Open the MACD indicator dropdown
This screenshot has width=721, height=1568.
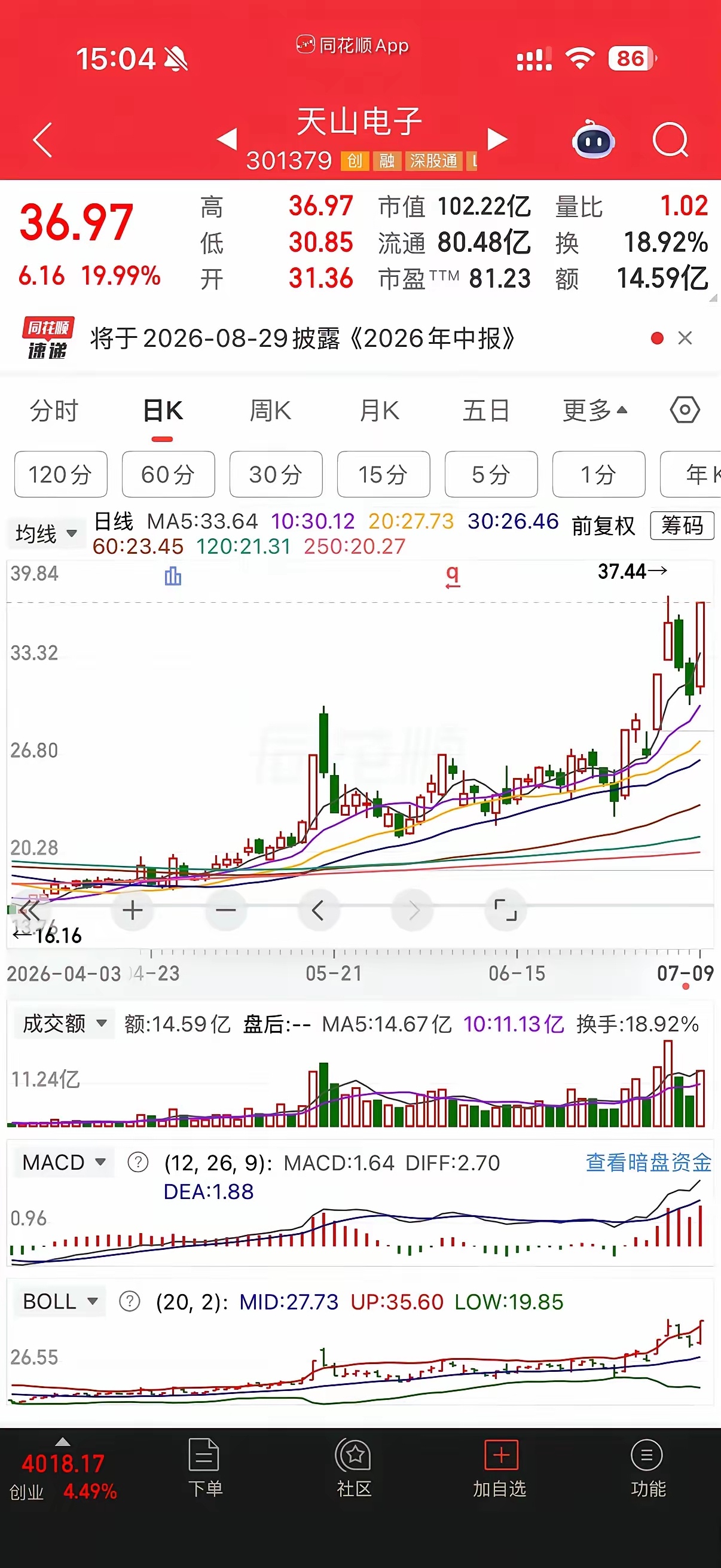click(64, 1162)
